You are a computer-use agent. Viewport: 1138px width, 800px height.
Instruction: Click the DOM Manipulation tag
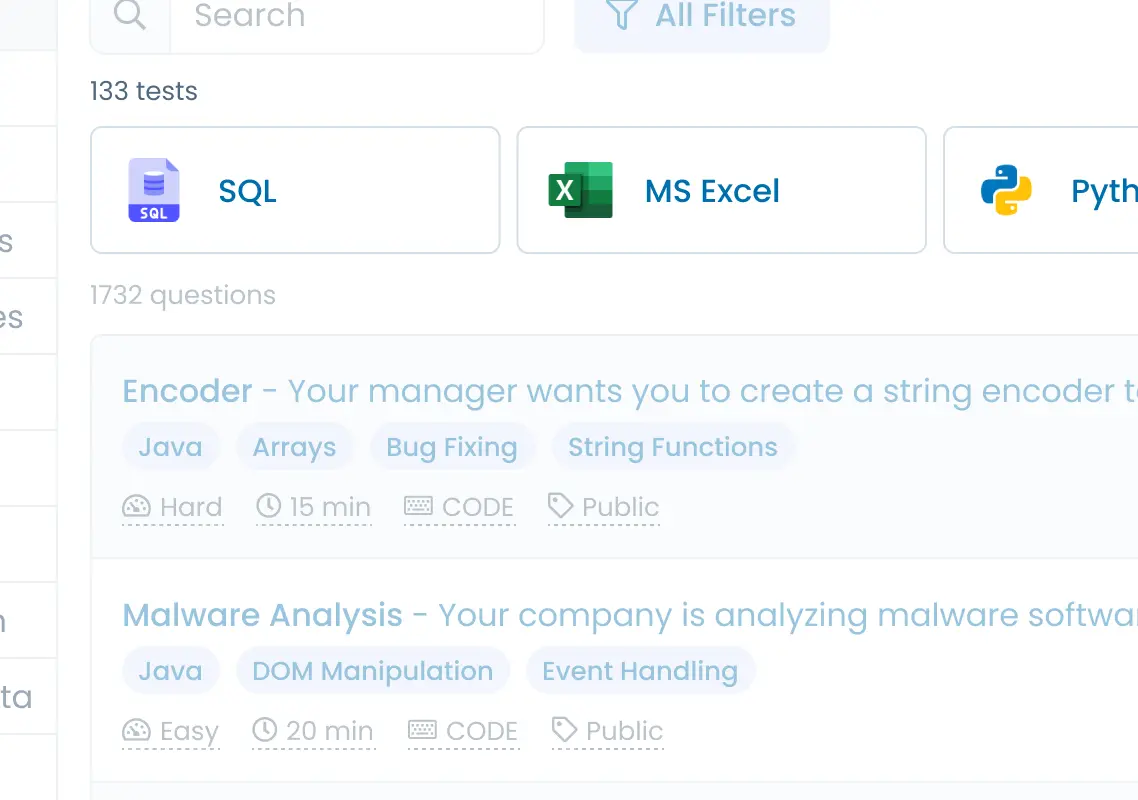coord(372,672)
